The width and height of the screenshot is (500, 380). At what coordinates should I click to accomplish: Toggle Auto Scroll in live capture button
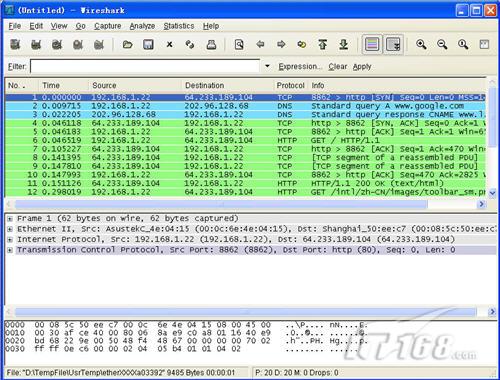click(x=393, y=44)
